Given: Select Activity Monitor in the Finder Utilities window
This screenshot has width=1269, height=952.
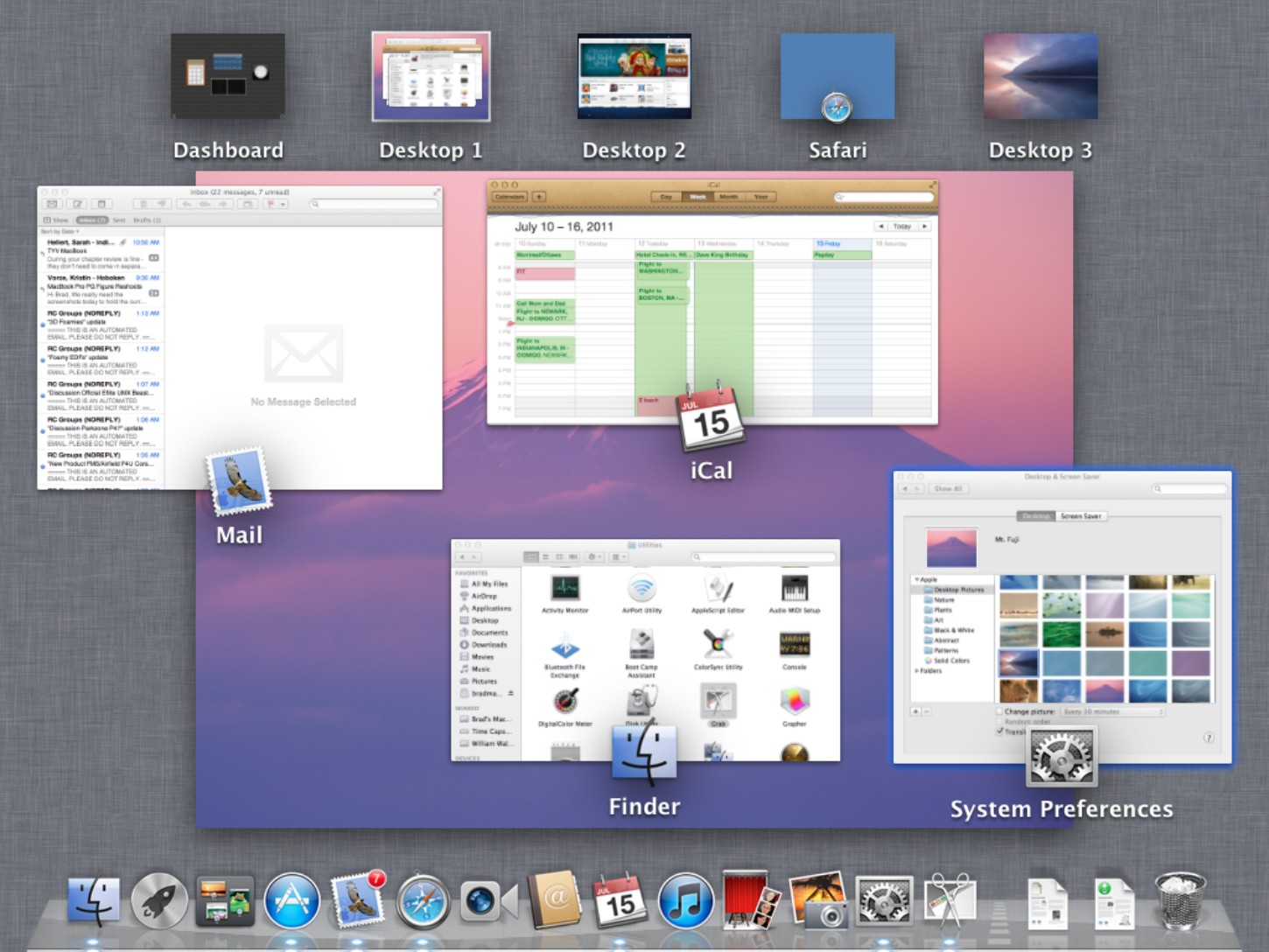Looking at the screenshot, I should click(564, 592).
